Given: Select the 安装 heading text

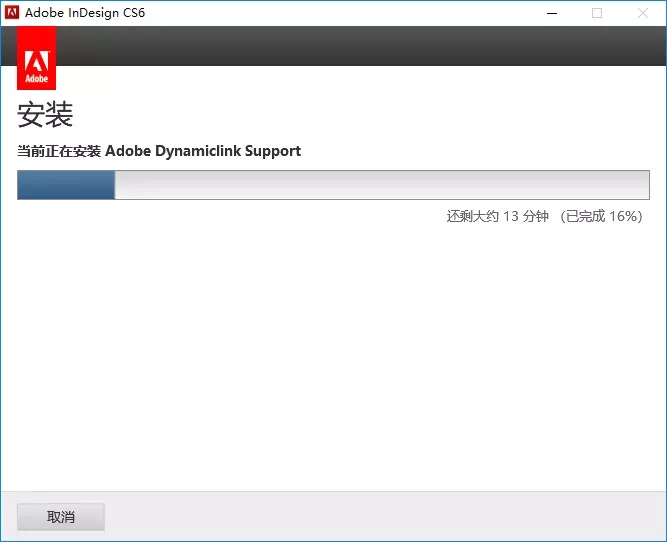Looking at the screenshot, I should 45,115.
